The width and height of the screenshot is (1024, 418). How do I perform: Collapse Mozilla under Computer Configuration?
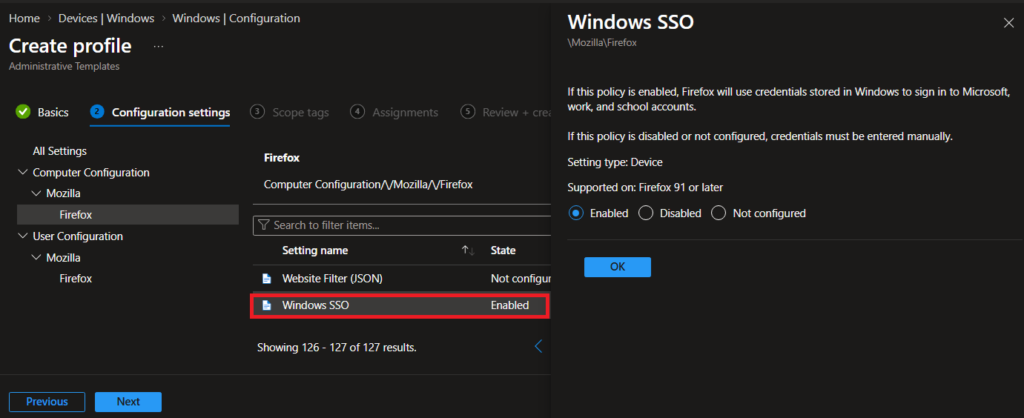point(36,193)
